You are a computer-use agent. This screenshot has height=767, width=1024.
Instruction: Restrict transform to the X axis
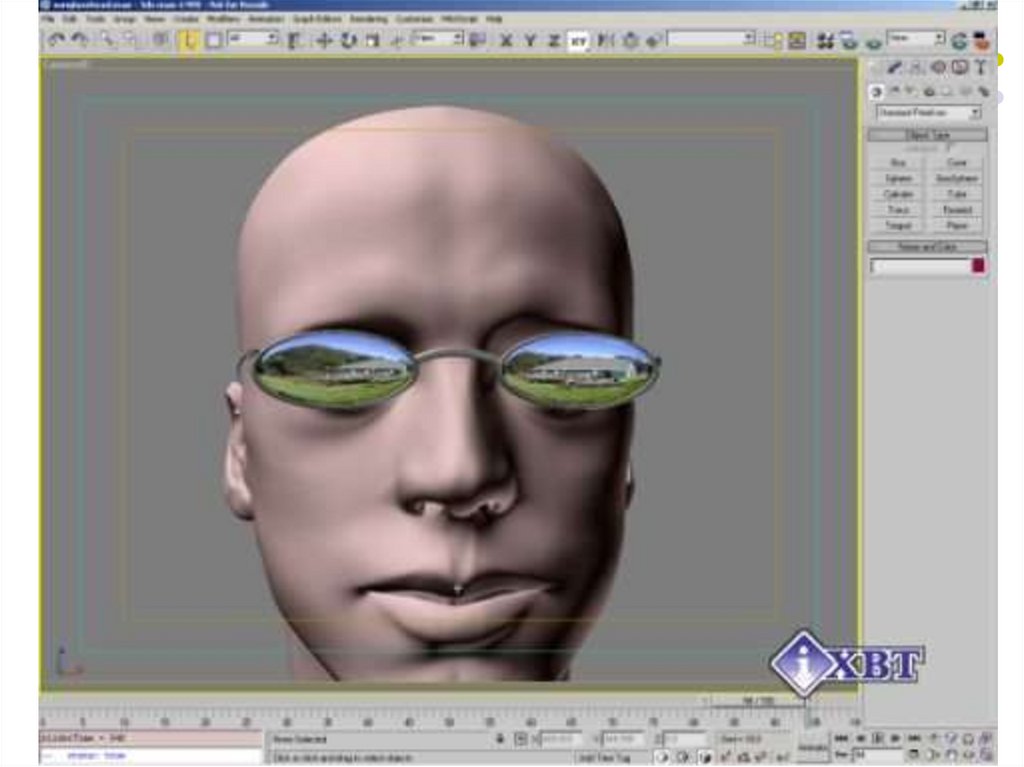506,40
